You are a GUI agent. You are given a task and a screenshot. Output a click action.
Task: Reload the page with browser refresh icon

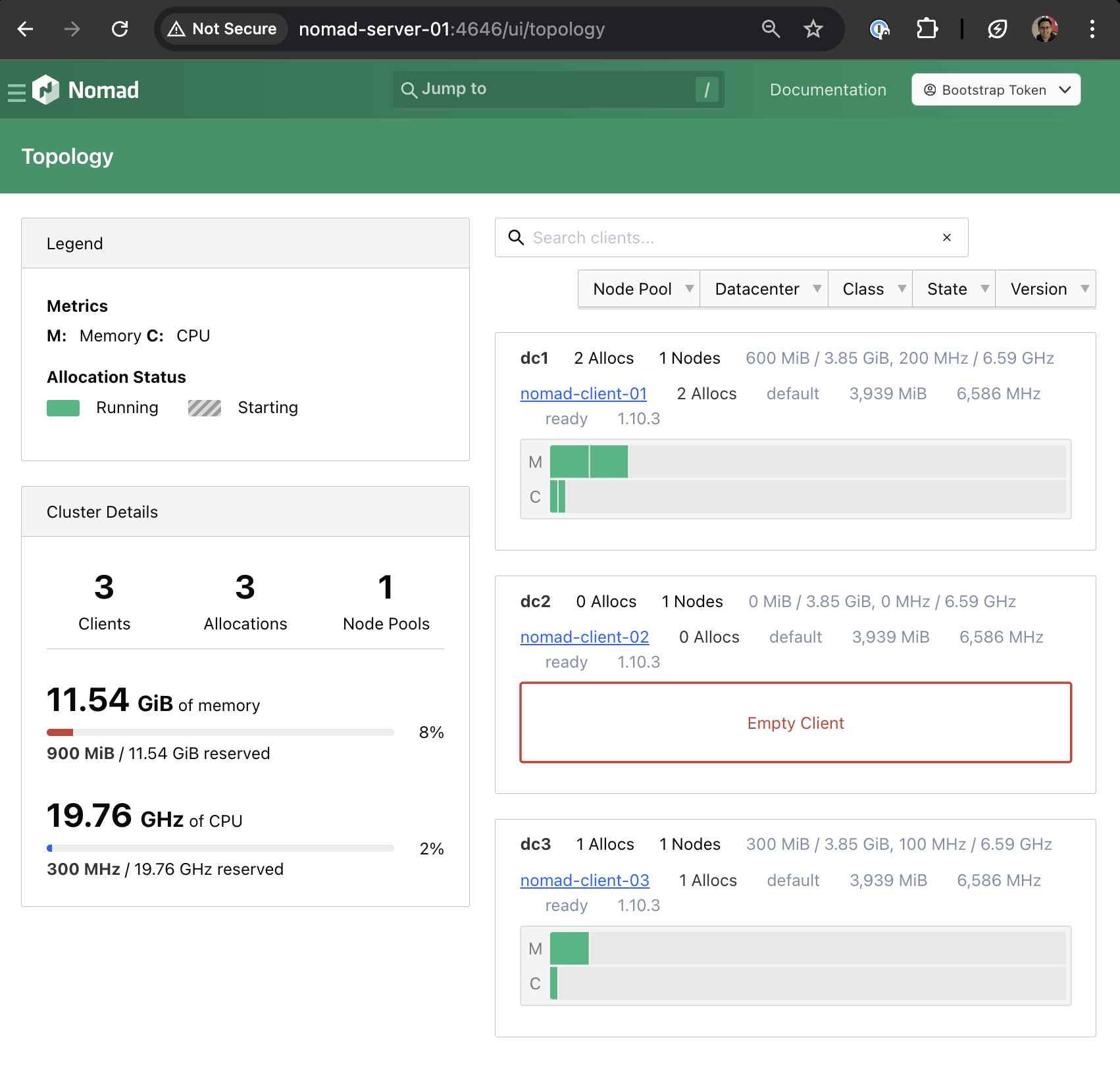[120, 29]
